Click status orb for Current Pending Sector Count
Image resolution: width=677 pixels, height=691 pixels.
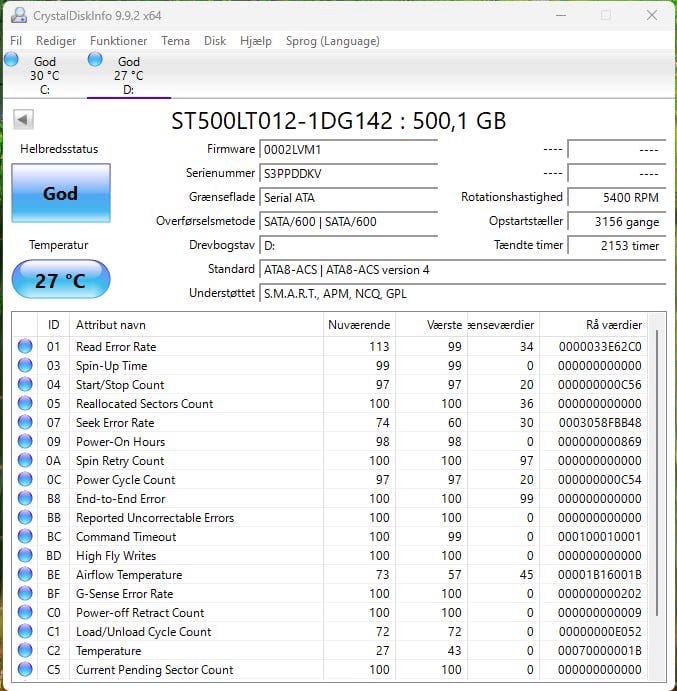25,669
